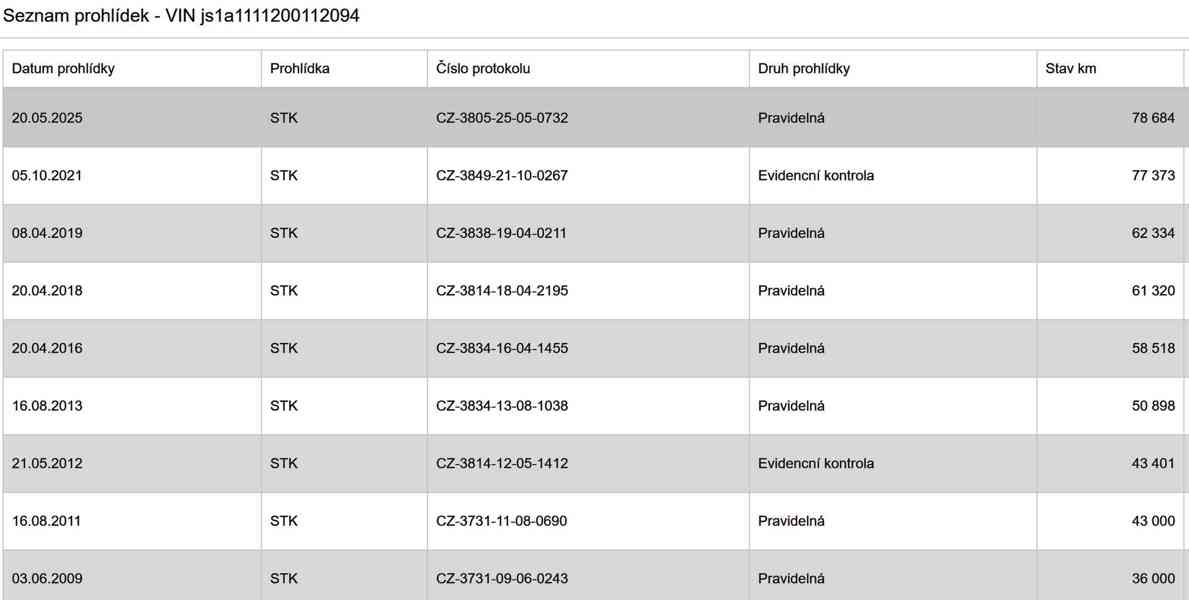This screenshot has width=1189, height=600.
Task: Click the 'Stav km' column header
Action: [1071, 69]
